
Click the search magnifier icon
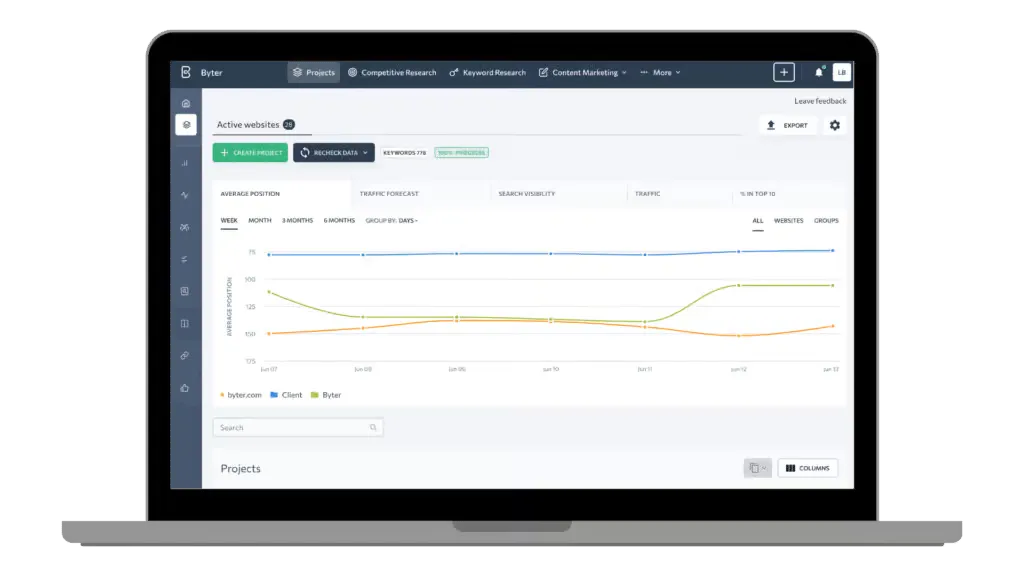click(373, 428)
